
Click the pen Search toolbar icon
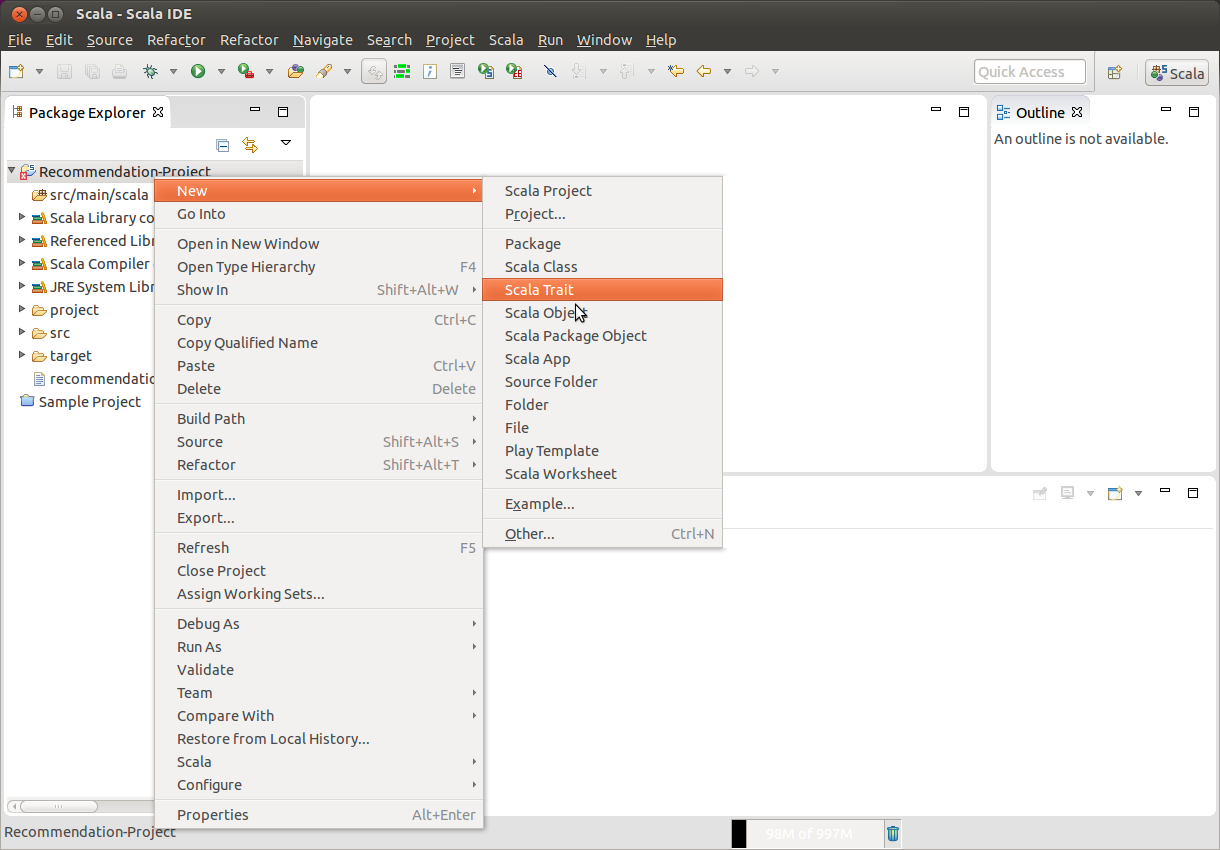(324, 71)
